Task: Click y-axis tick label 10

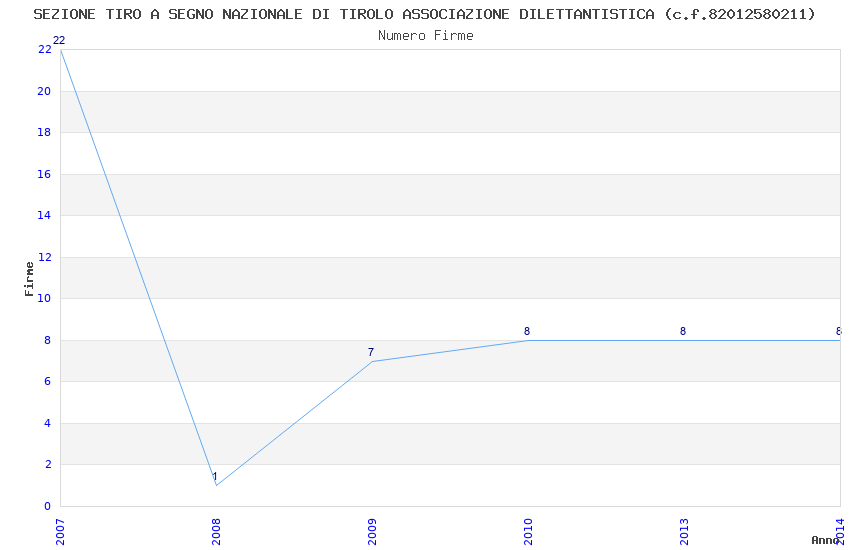Action: pyautogui.click(x=44, y=299)
